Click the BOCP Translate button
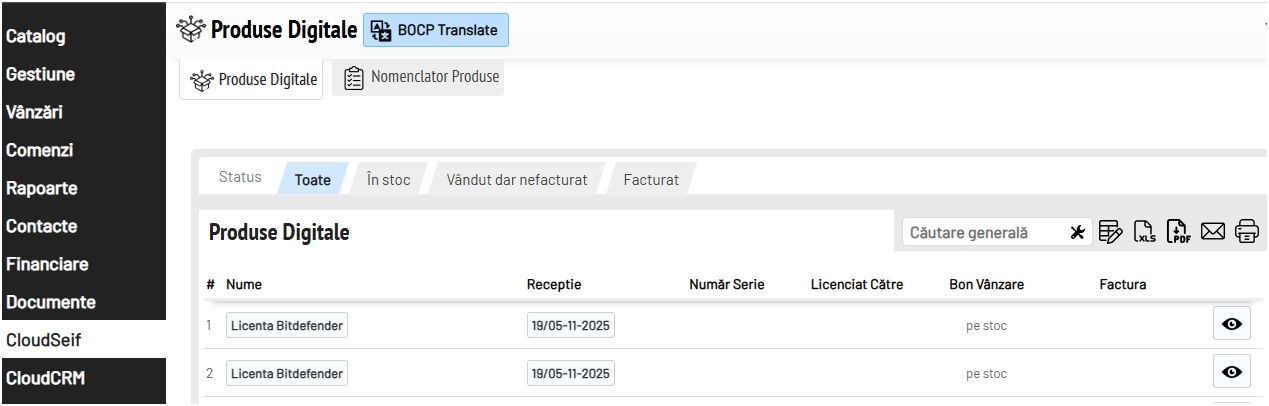This screenshot has width=1269, height=406. tap(436, 30)
